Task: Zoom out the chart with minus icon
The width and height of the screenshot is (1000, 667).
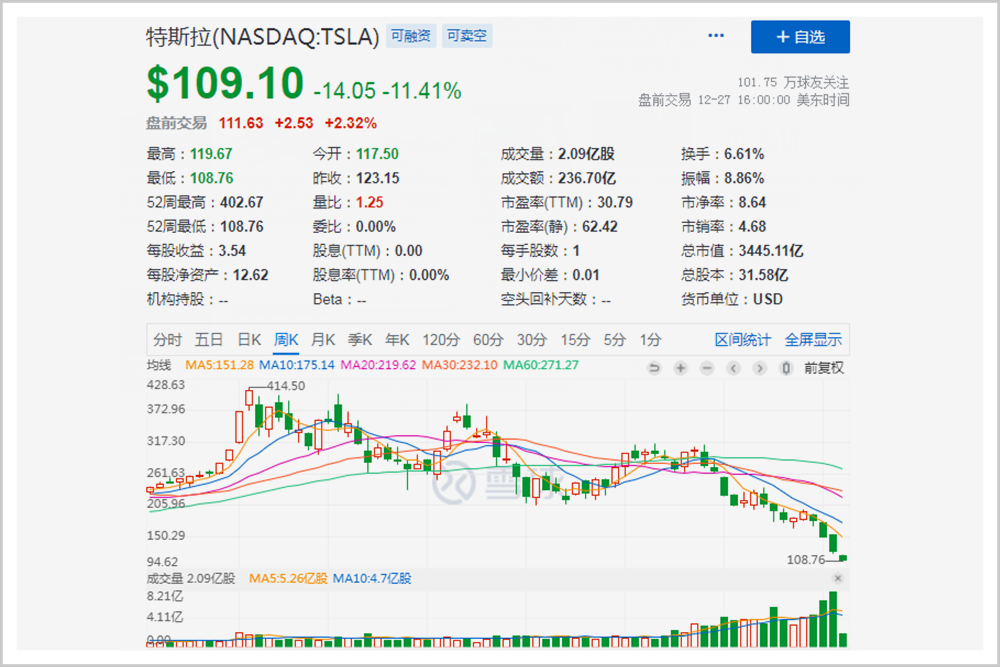Action: tap(707, 368)
